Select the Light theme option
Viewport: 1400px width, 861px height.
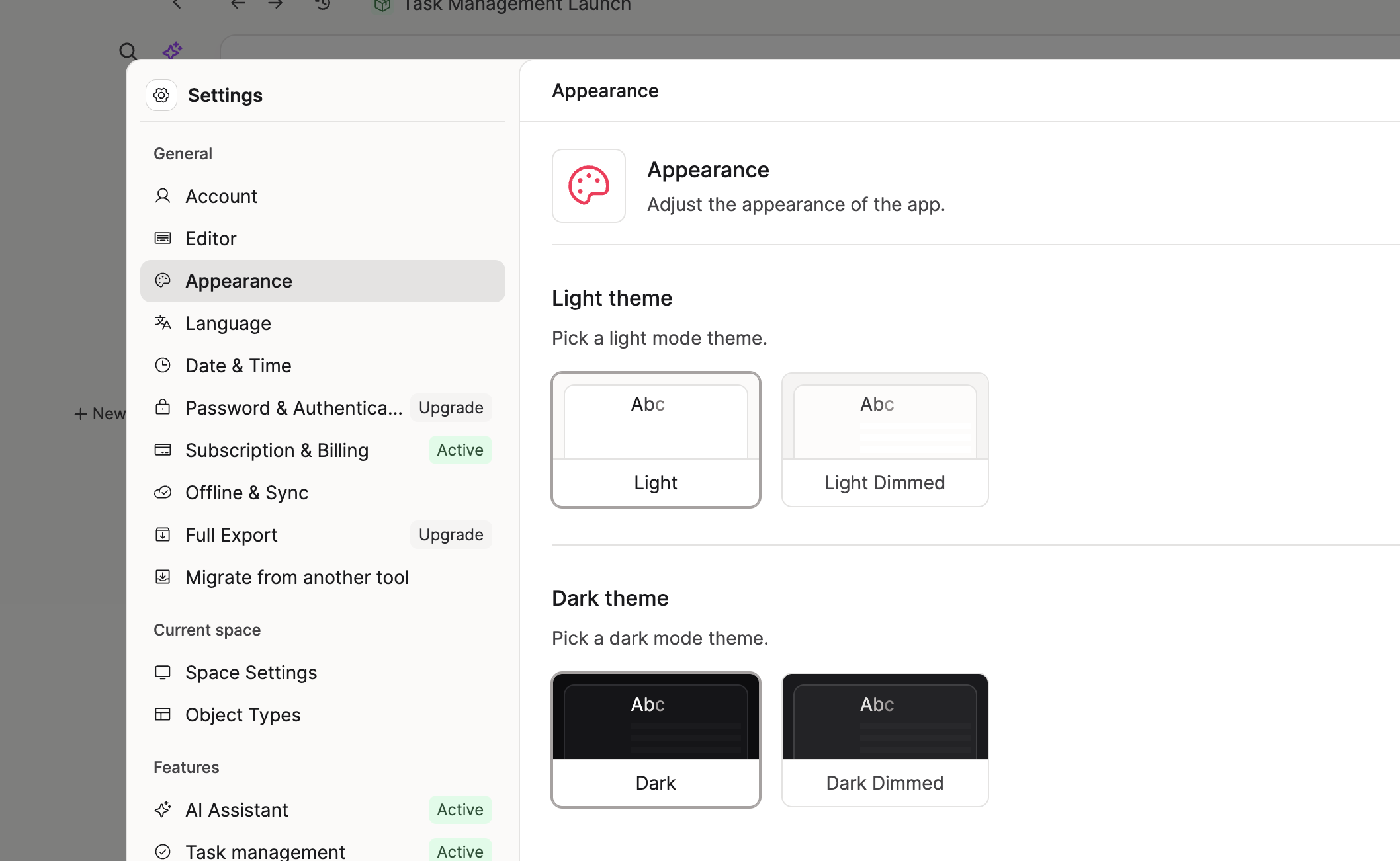click(656, 440)
